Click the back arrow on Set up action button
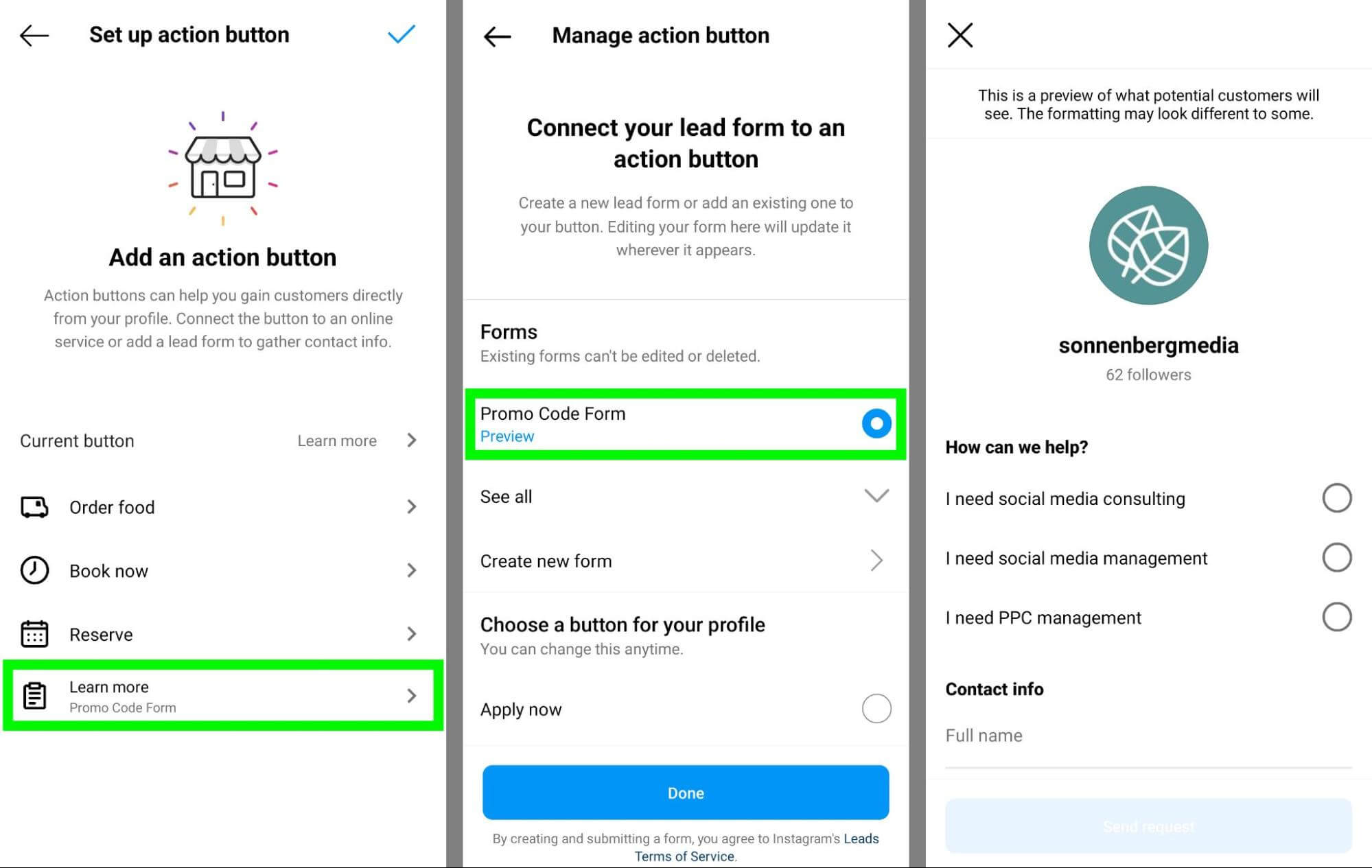The image size is (1372, 868). (x=33, y=35)
